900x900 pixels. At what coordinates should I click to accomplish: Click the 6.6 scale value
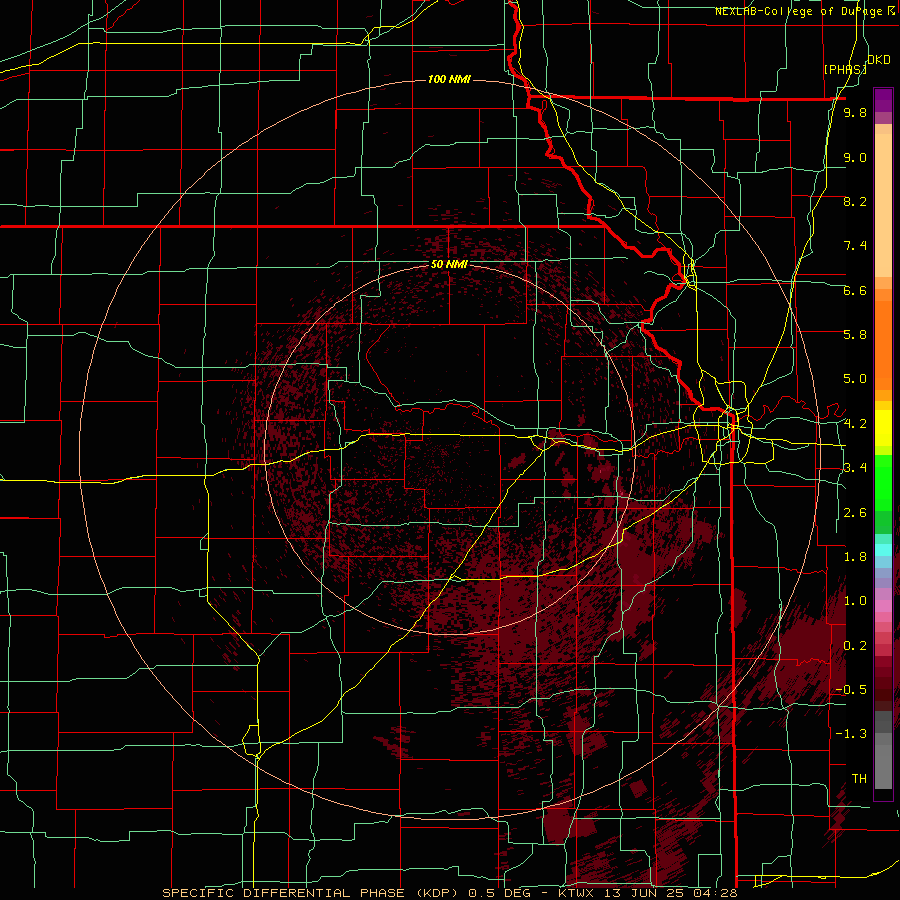click(x=855, y=290)
